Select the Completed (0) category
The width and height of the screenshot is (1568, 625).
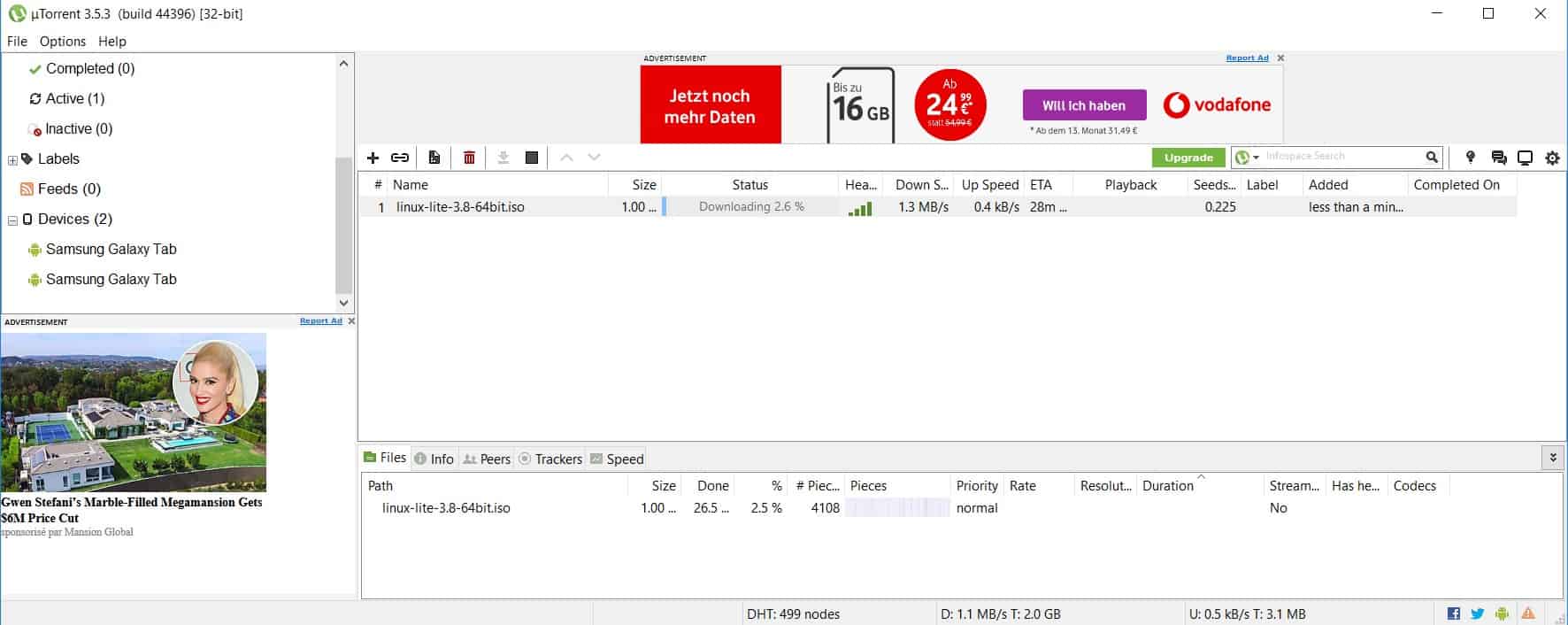click(89, 68)
